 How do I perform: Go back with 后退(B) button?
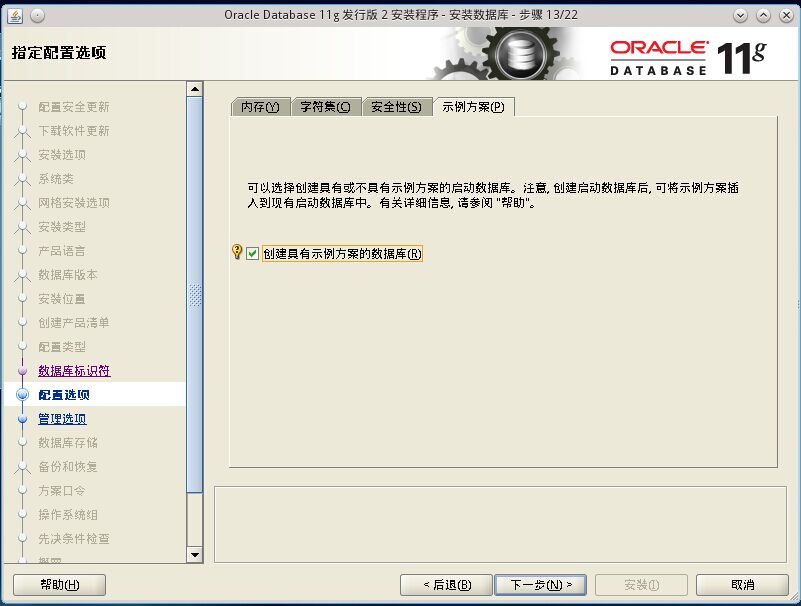pos(446,585)
